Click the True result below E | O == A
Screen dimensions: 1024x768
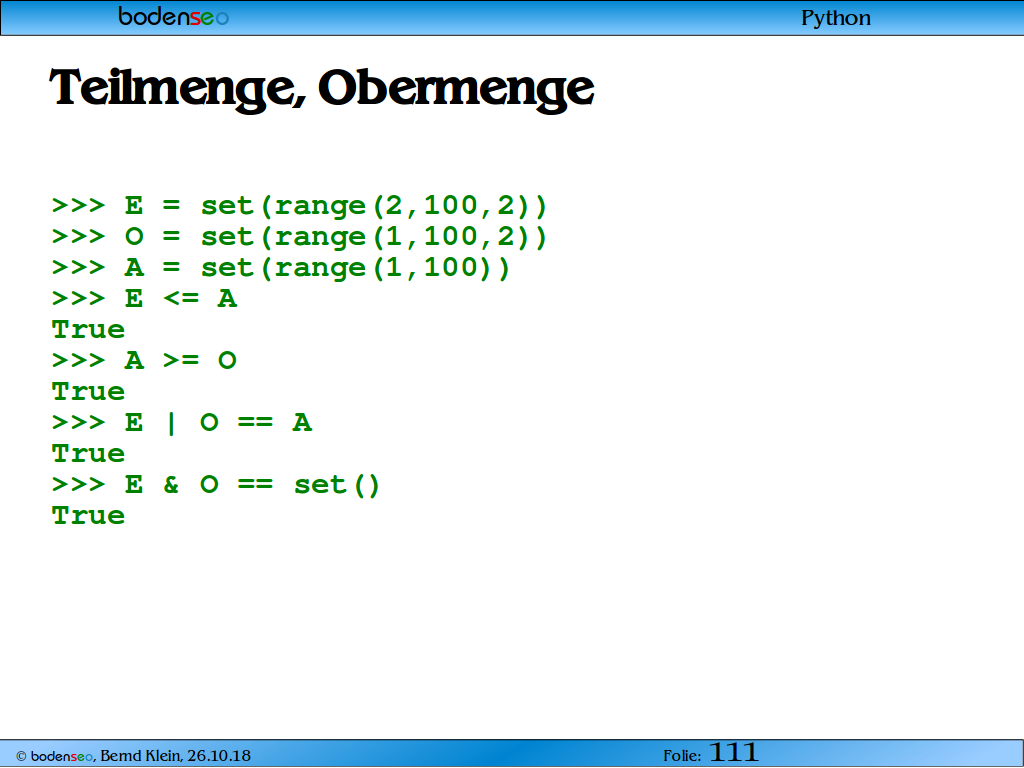(88, 453)
